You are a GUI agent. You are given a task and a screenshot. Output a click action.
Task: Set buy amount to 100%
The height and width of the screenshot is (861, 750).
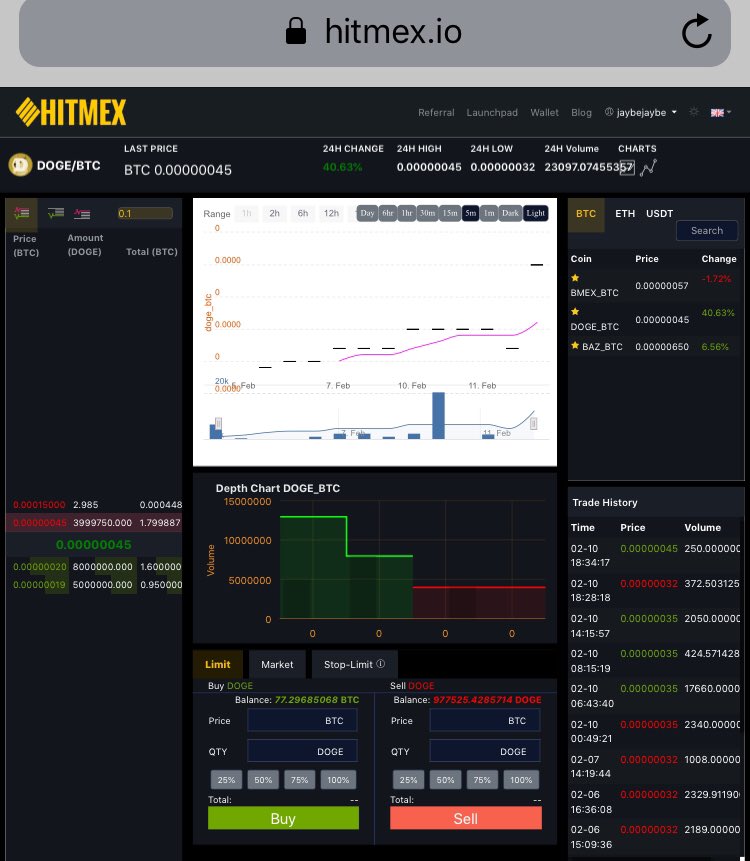[x=338, y=780]
